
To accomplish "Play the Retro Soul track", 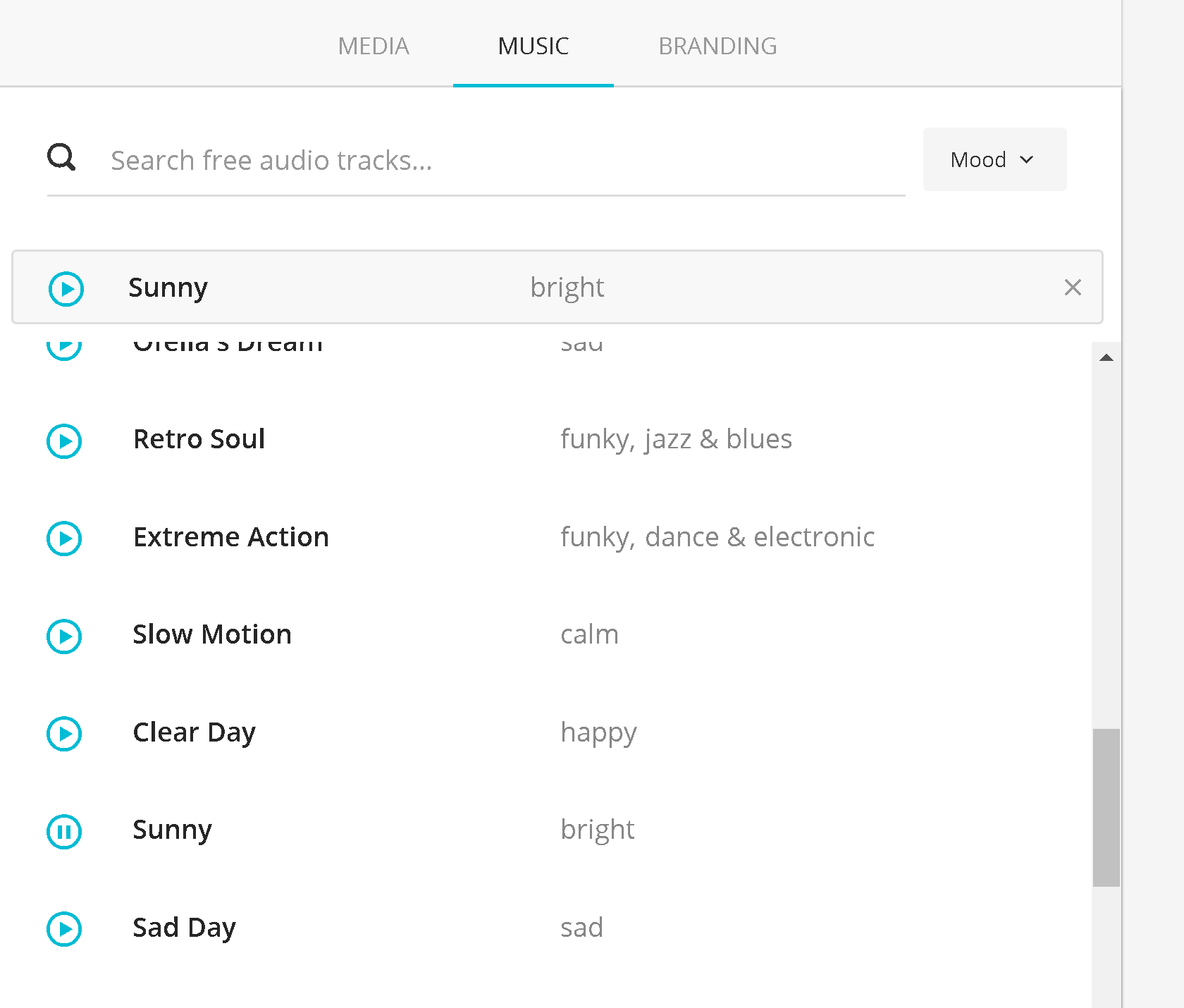I will coord(64,441).
